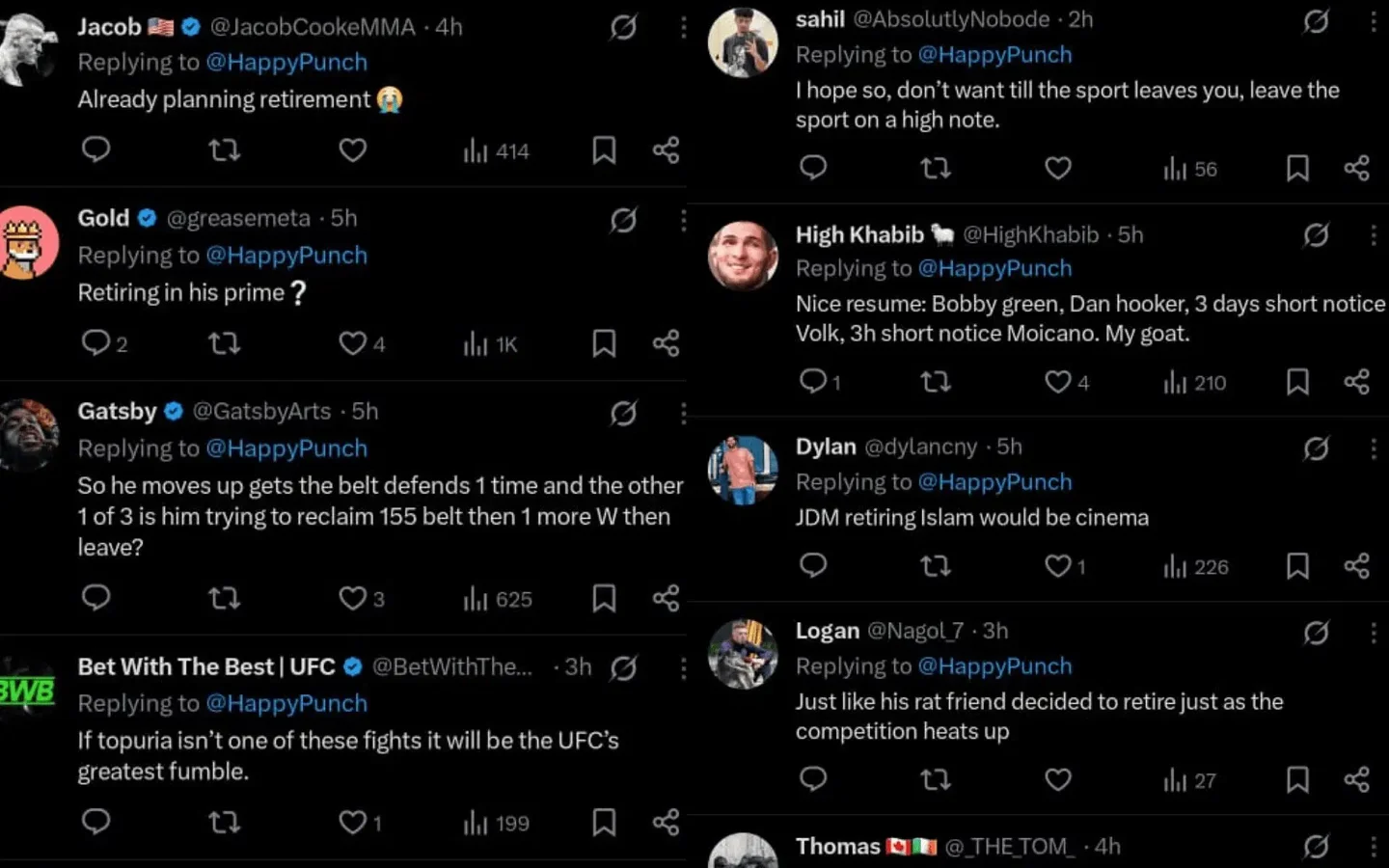Visit the @HappyPunch link in Logan's reply
Screen dimensions: 1389x868
point(994,666)
